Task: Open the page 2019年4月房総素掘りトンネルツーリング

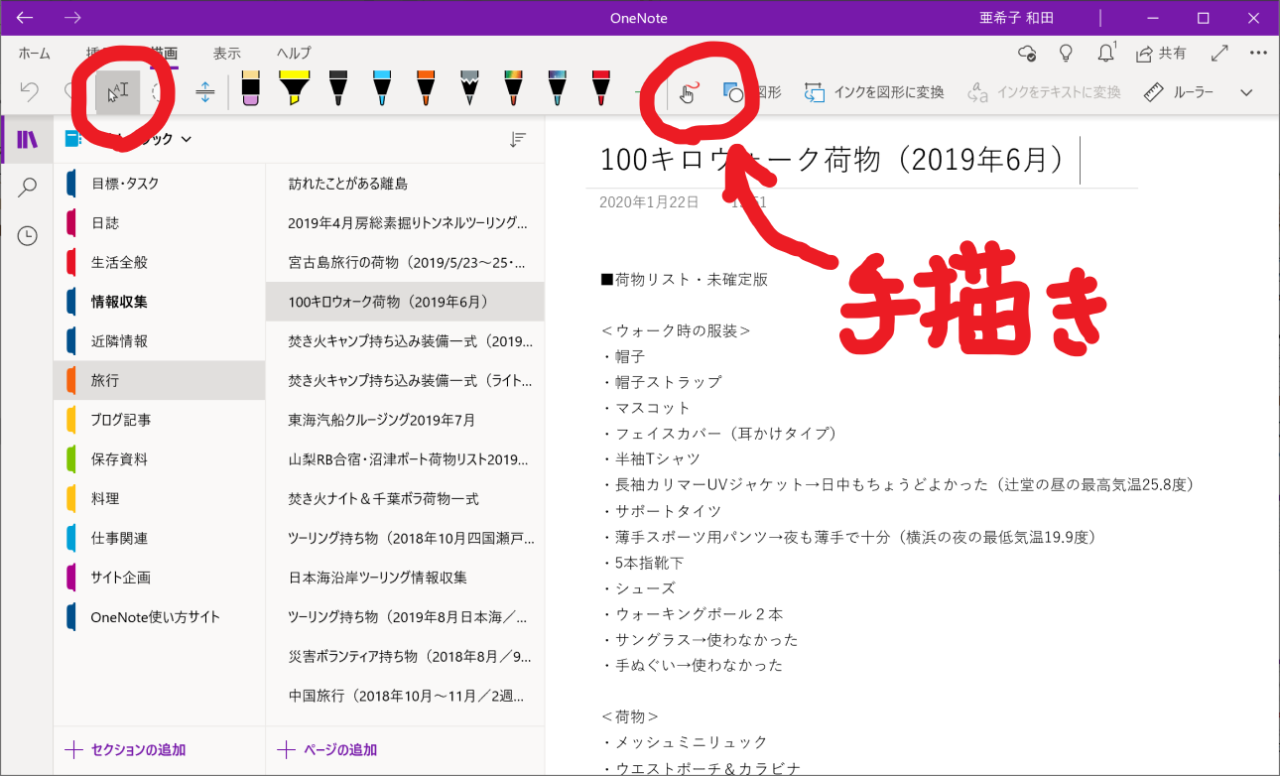Action: pyautogui.click(x=405, y=223)
